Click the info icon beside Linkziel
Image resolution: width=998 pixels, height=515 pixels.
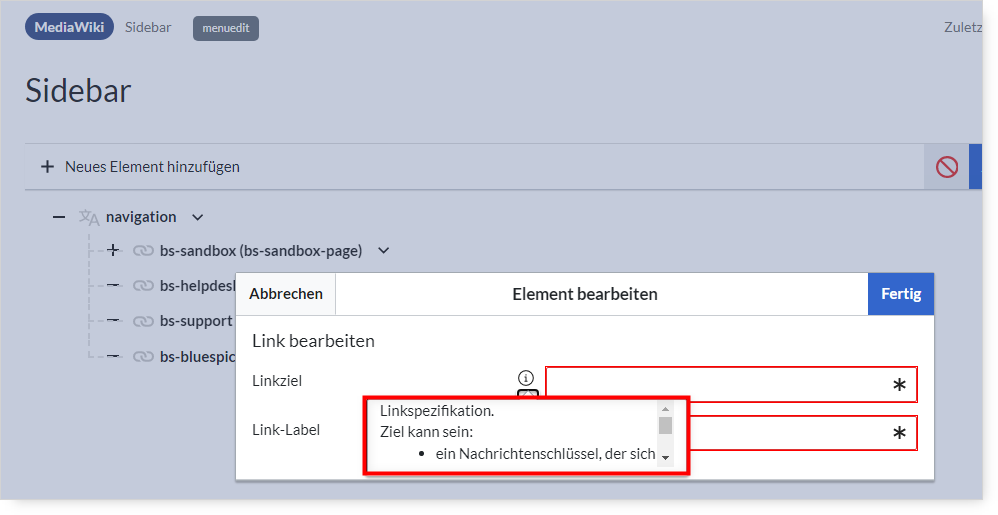(x=526, y=378)
